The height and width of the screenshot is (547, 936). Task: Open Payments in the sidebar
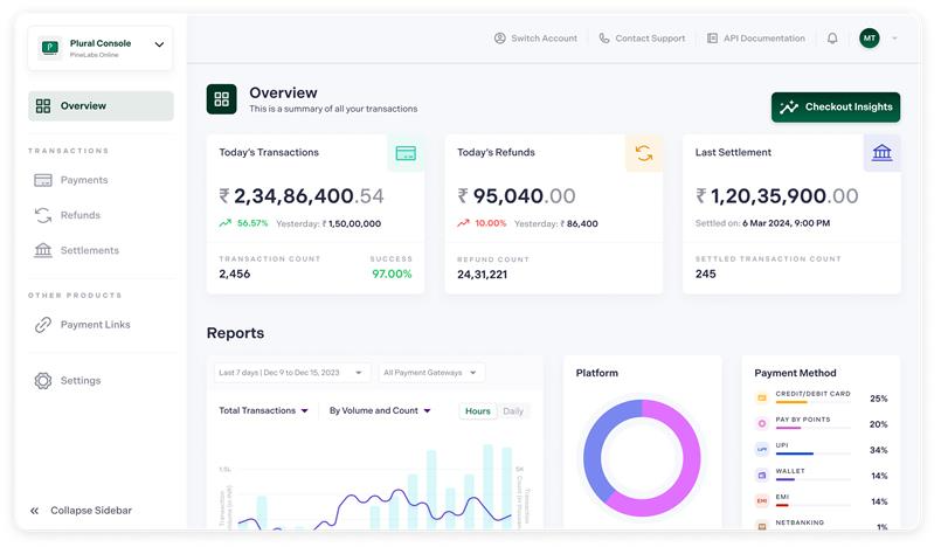[x=83, y=180]
